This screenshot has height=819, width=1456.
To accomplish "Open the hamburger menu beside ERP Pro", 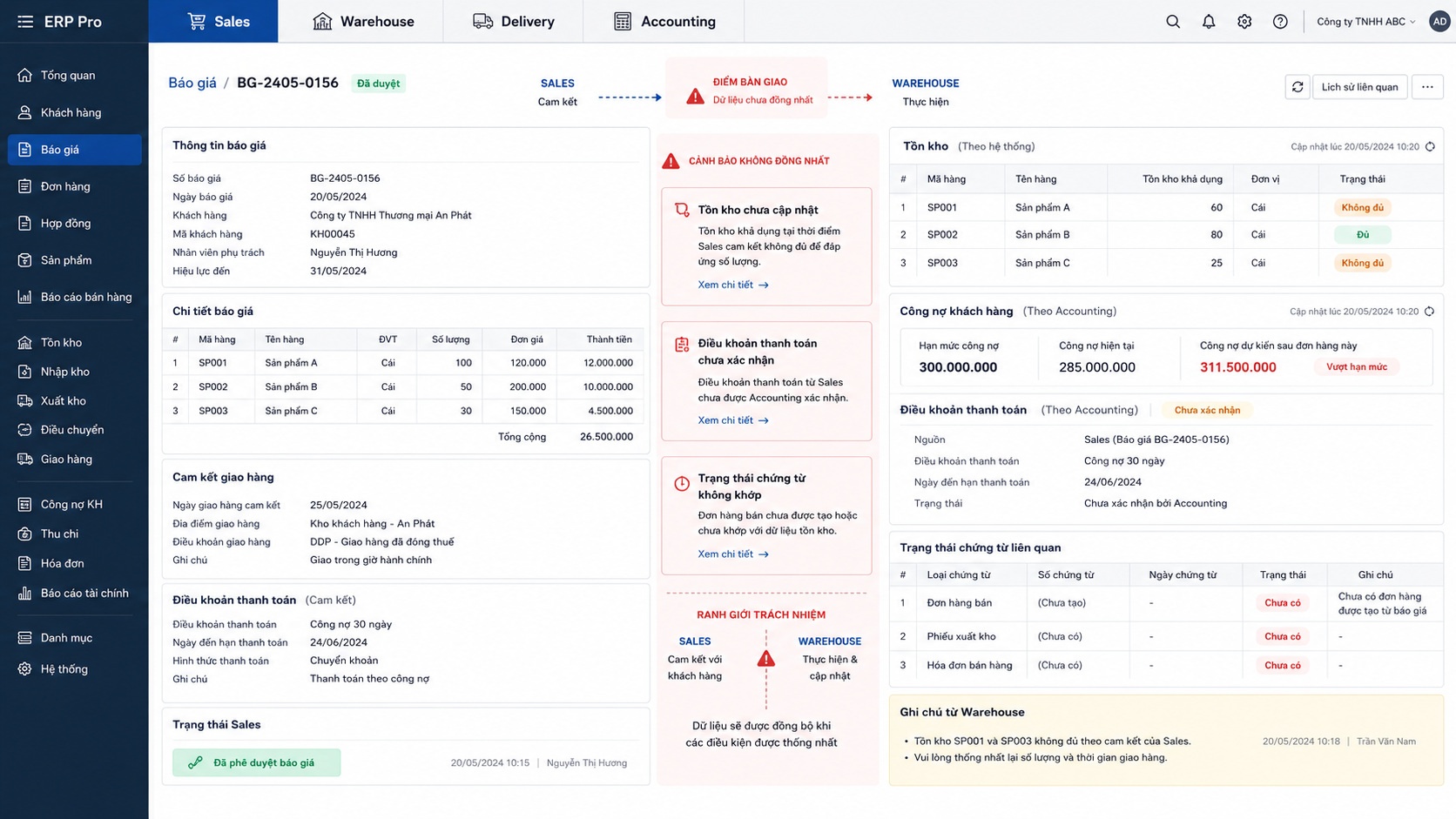I will click(x=25, y=22).
